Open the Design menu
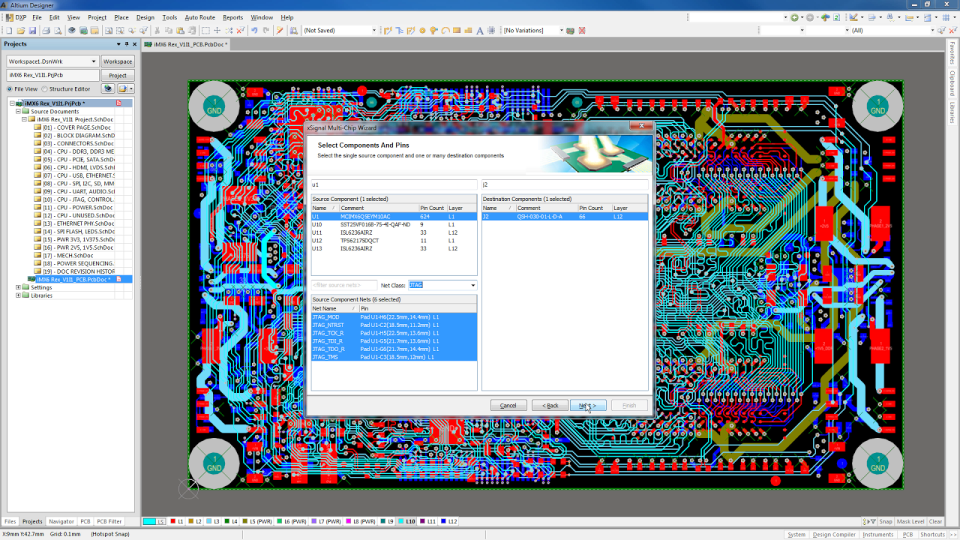Viewport: 960px width, 540px height. point(145,17)
